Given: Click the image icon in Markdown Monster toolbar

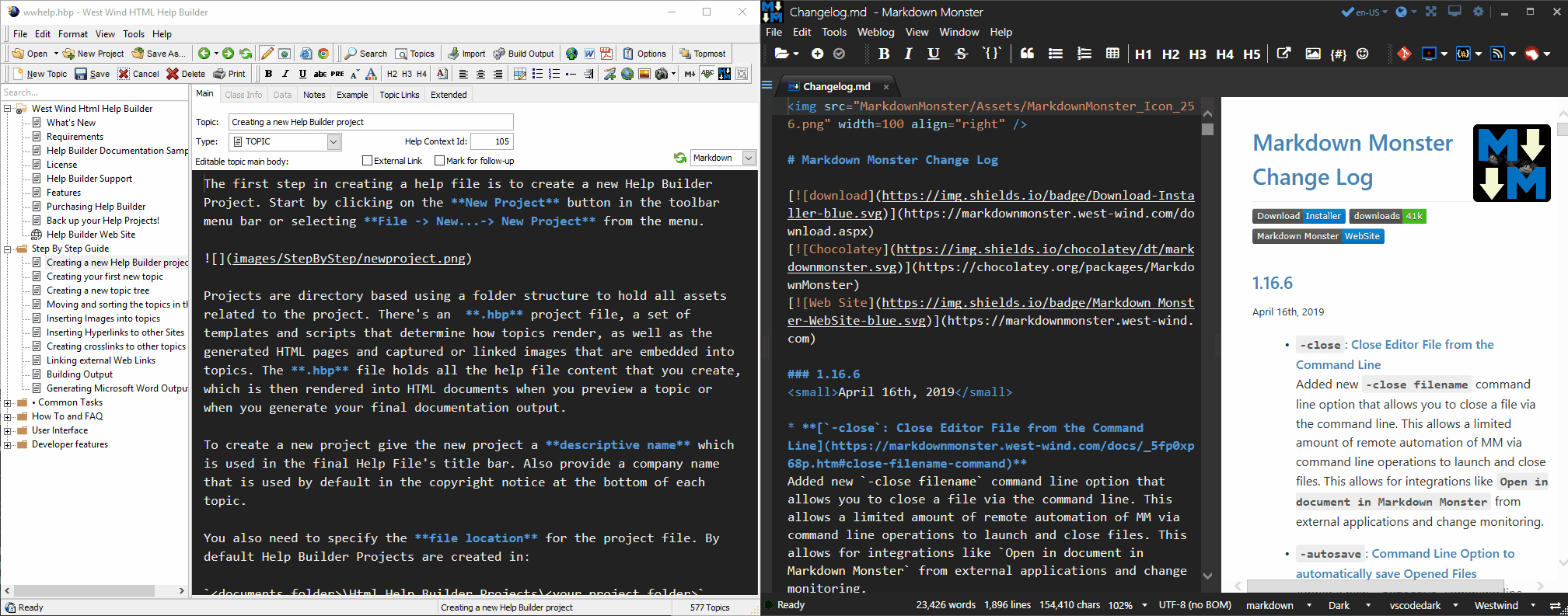Looking at the screenshot, I should pos(1313,54).
